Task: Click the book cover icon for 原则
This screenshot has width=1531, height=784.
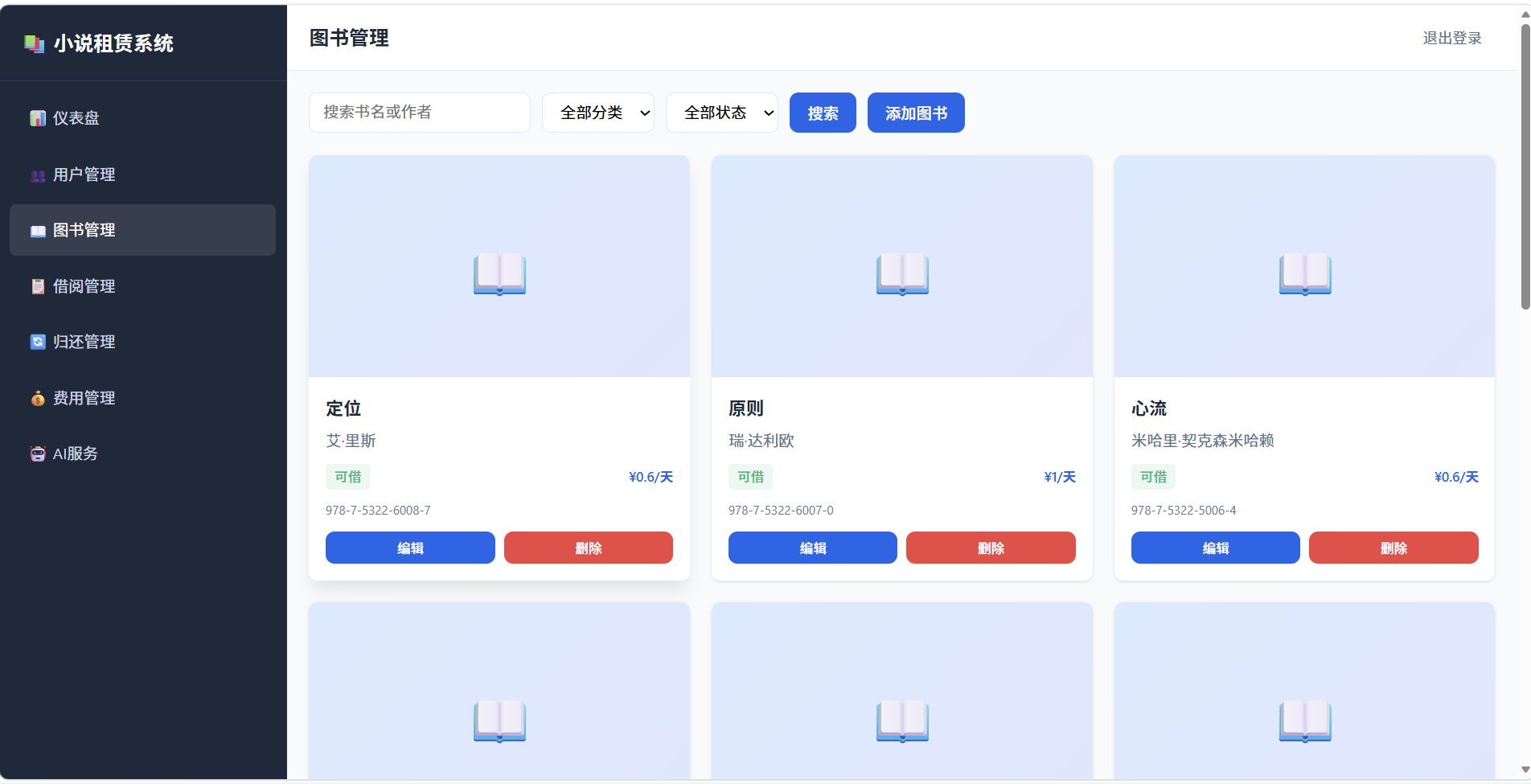Action: click(902, 274)
